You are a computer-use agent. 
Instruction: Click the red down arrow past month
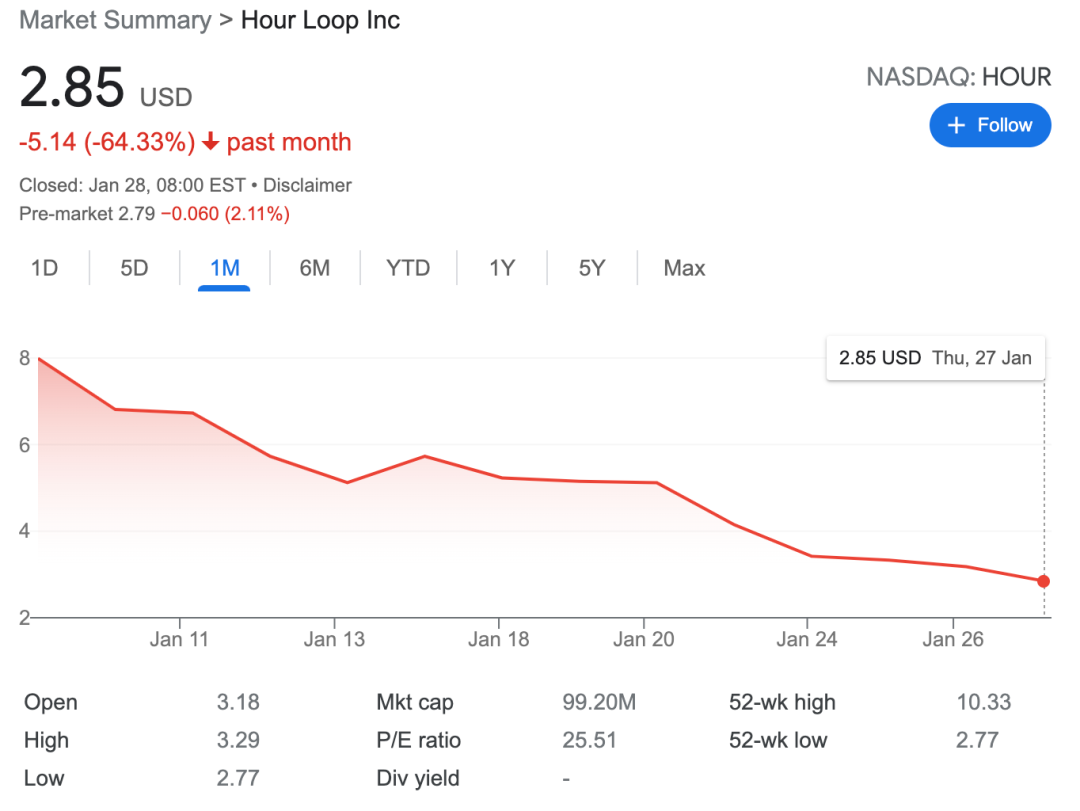click(211, 142)
